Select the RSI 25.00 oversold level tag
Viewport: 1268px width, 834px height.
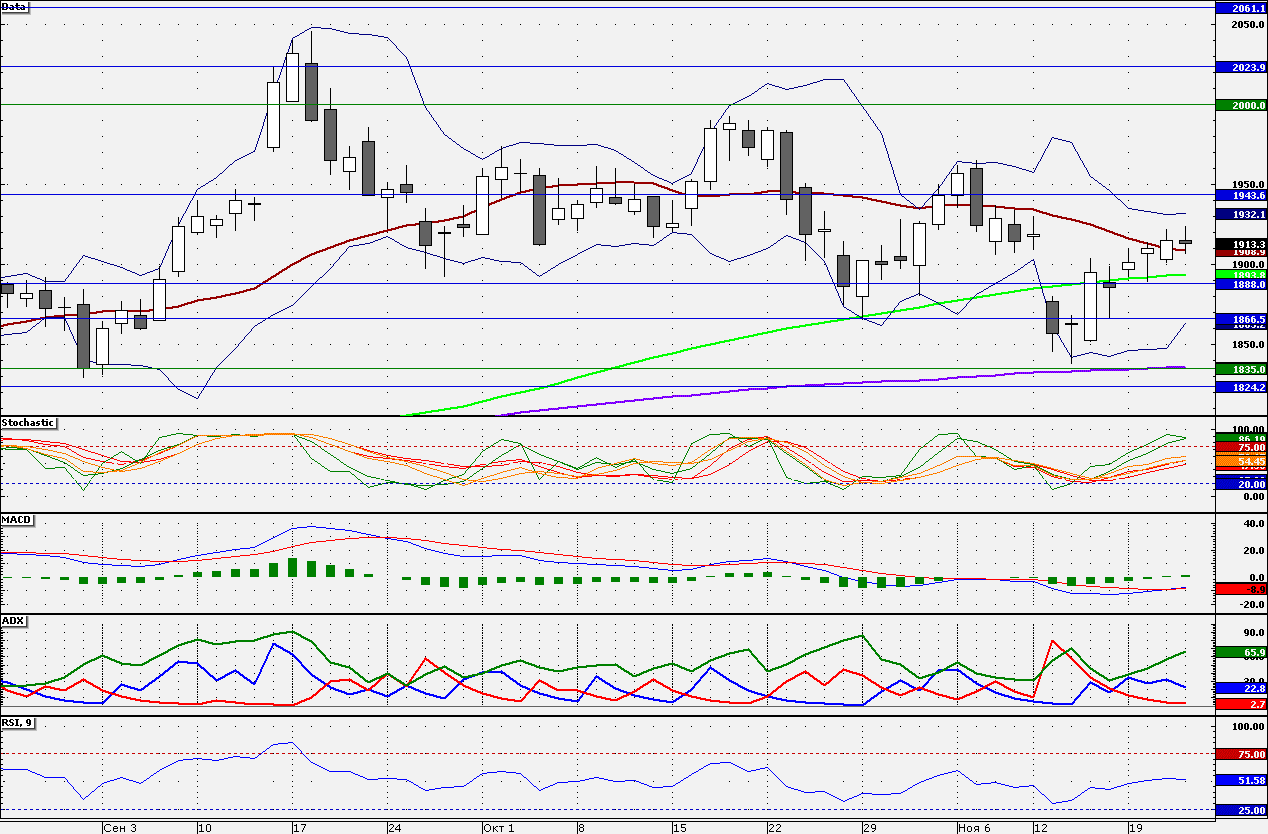tap(1240, 810)
